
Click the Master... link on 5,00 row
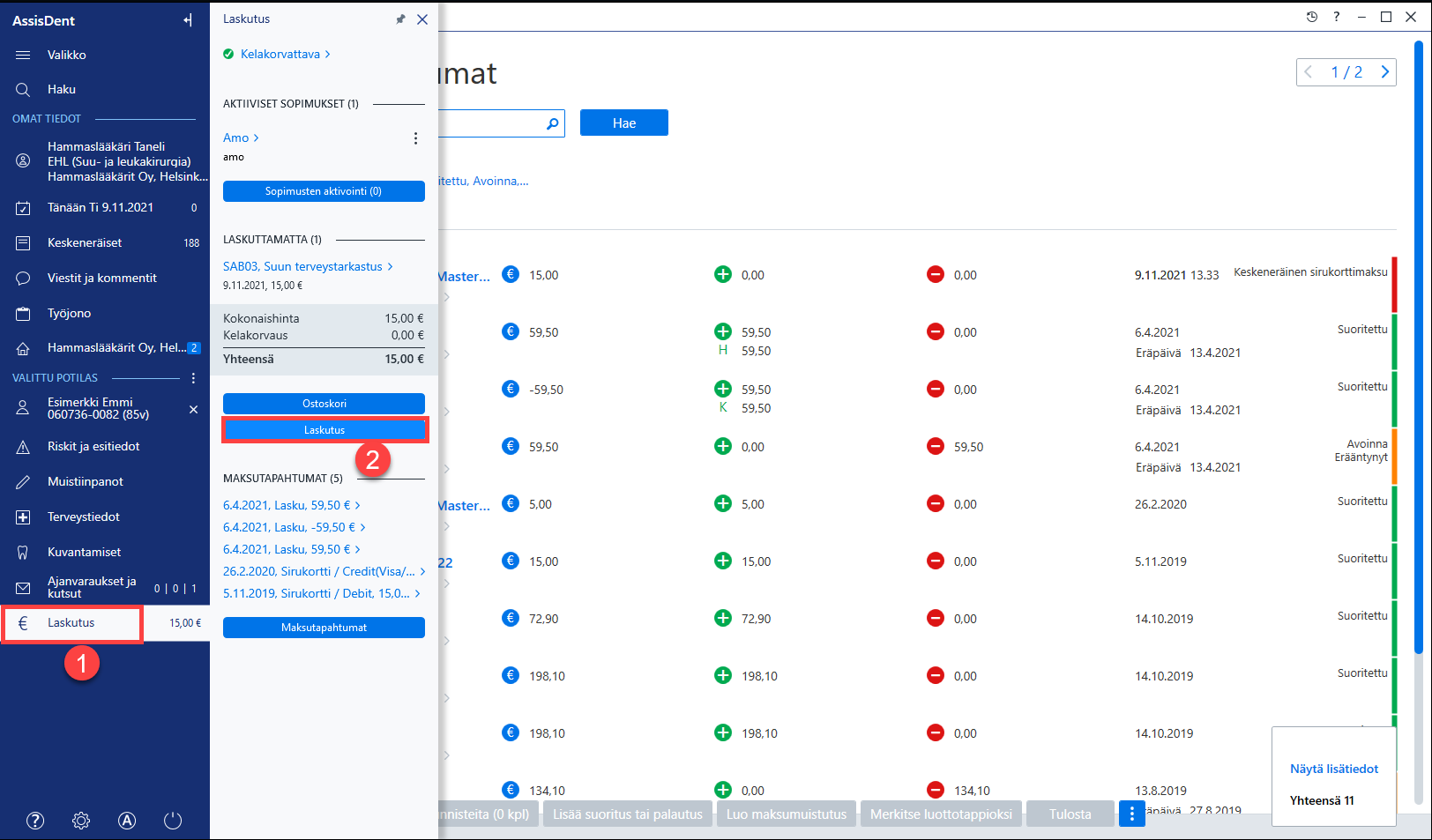[465, 506]
